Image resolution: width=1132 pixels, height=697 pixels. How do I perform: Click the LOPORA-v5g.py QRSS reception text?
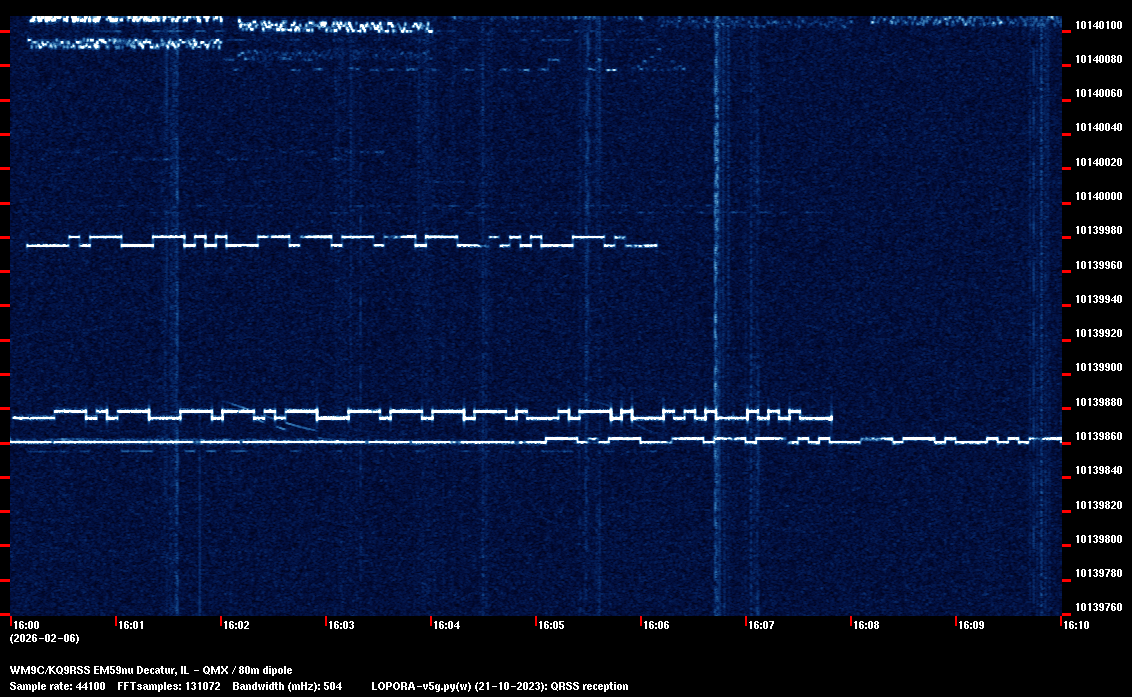[x=499, y=686]
